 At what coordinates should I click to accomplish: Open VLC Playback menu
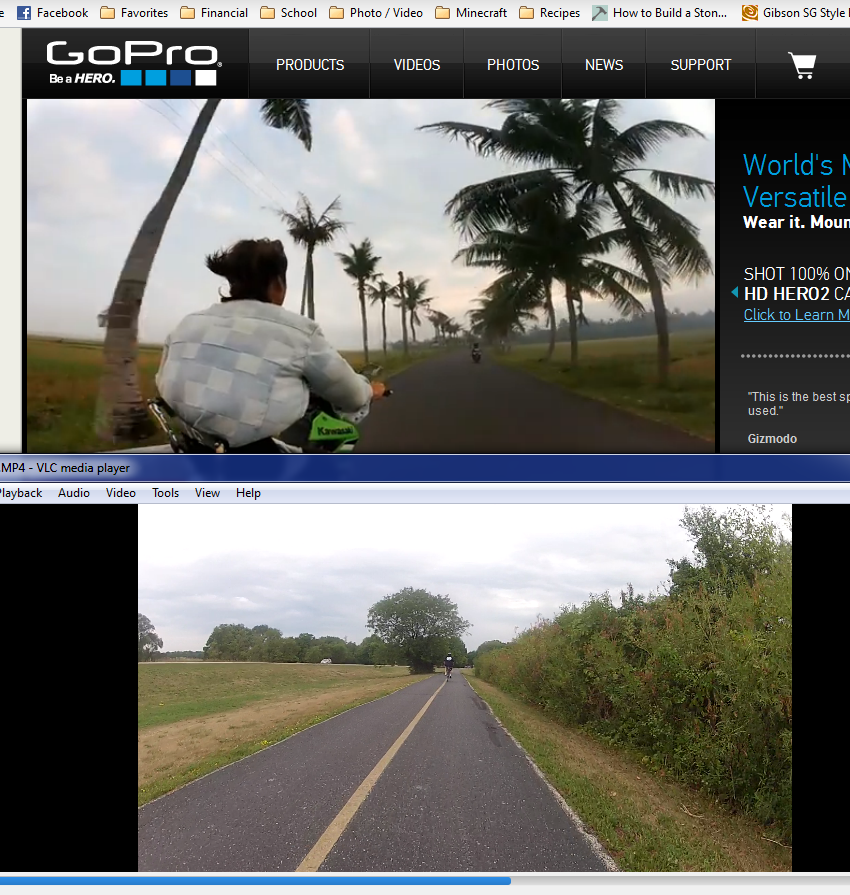[x=21, y=493]
